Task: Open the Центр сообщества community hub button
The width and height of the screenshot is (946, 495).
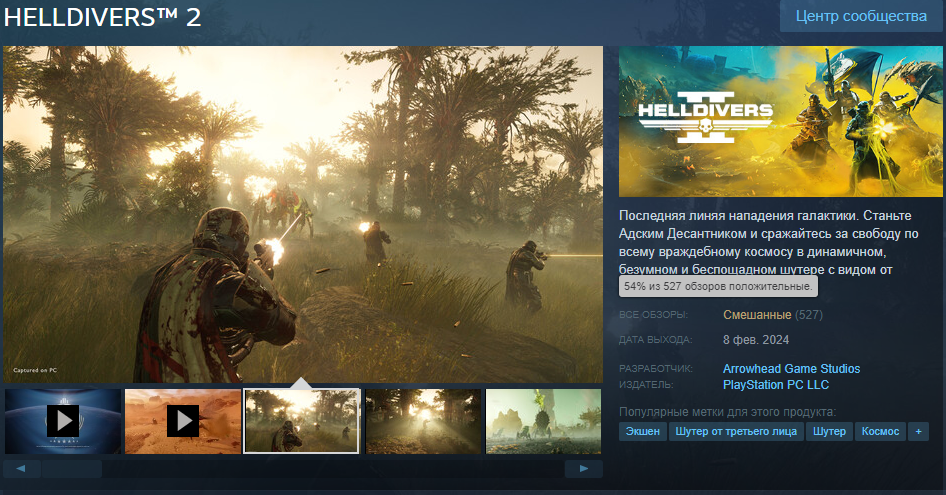Action: click(861, 16)
